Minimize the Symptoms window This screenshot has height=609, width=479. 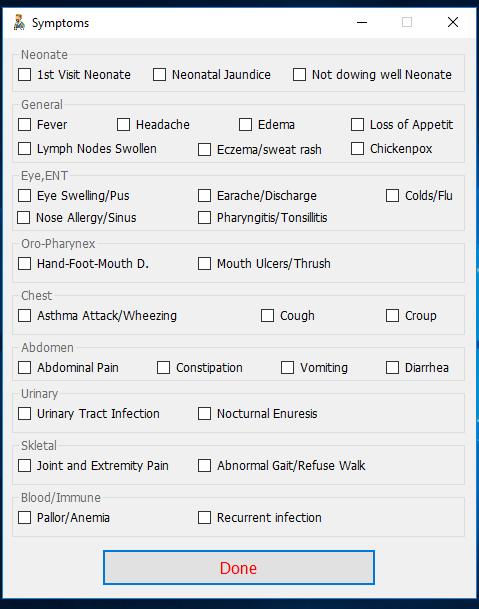(362, 23)
